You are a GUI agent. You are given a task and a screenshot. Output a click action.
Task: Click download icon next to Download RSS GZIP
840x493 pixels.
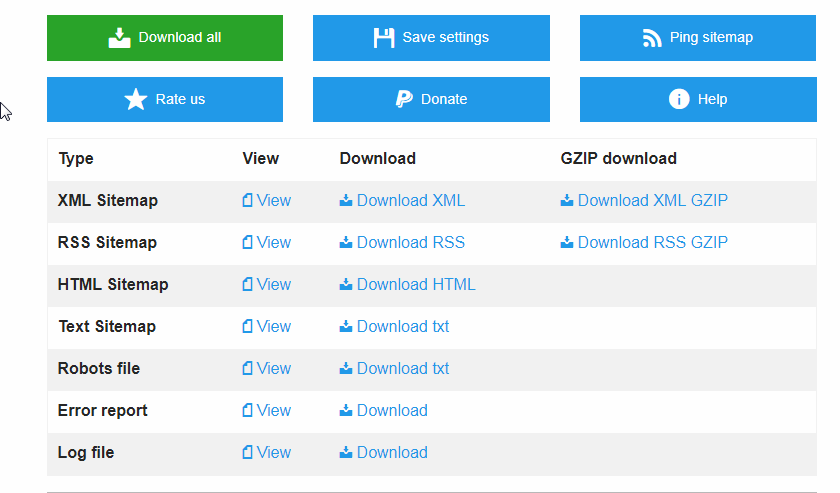tap(566, 242)
